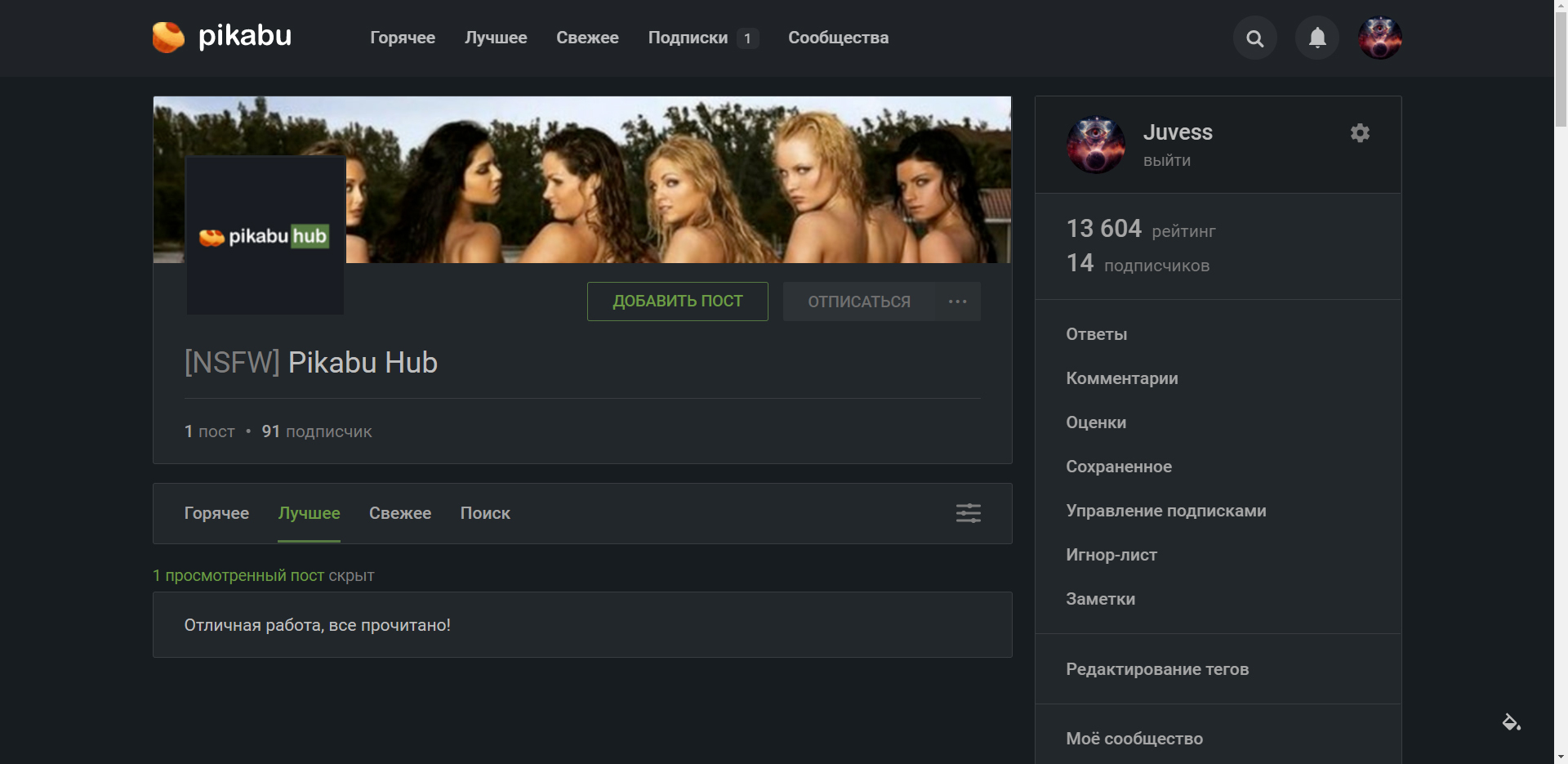Open notifications bell icon

pos(1316,38)
